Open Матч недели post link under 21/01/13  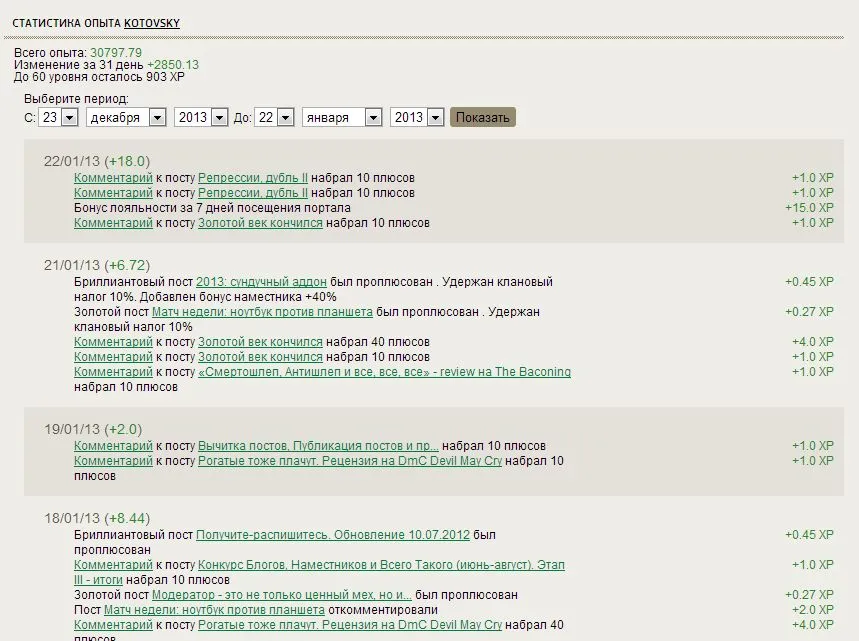[x=262, y=312]
